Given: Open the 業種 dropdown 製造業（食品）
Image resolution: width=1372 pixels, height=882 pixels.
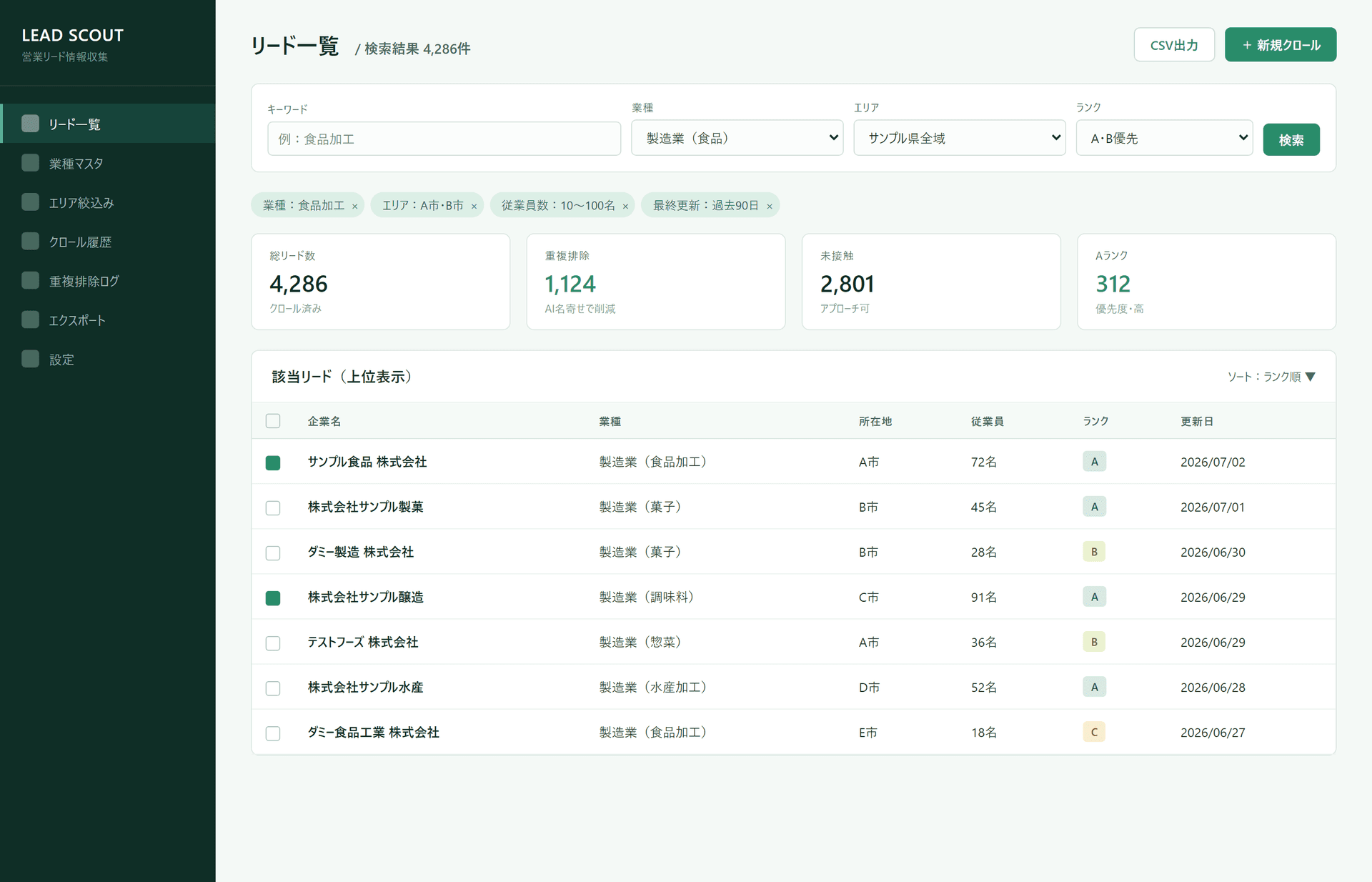Looking at the screenshot, I should coord(737,138).
